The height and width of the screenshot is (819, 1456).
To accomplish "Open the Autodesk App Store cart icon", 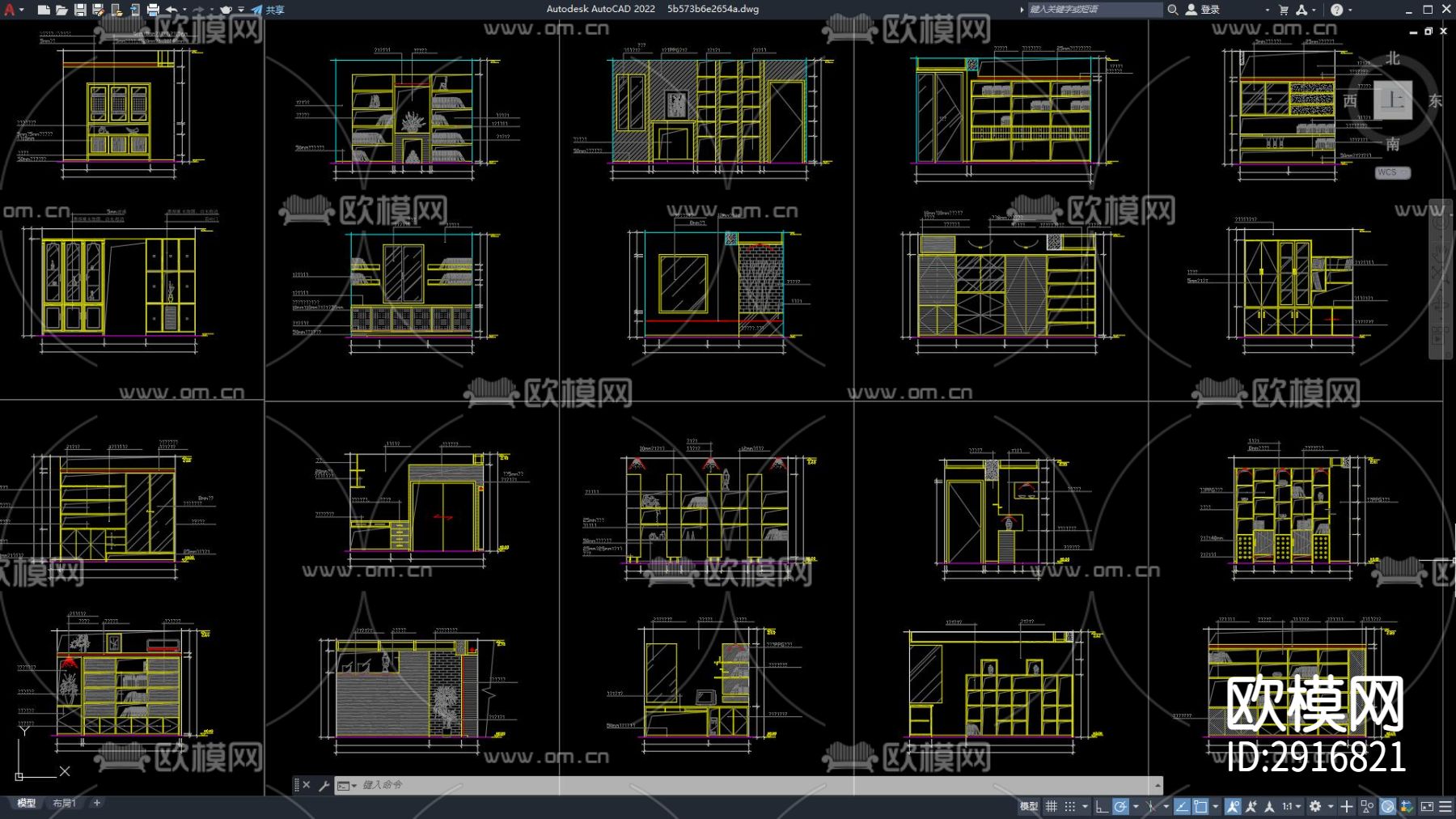I will pos(1284,10).
